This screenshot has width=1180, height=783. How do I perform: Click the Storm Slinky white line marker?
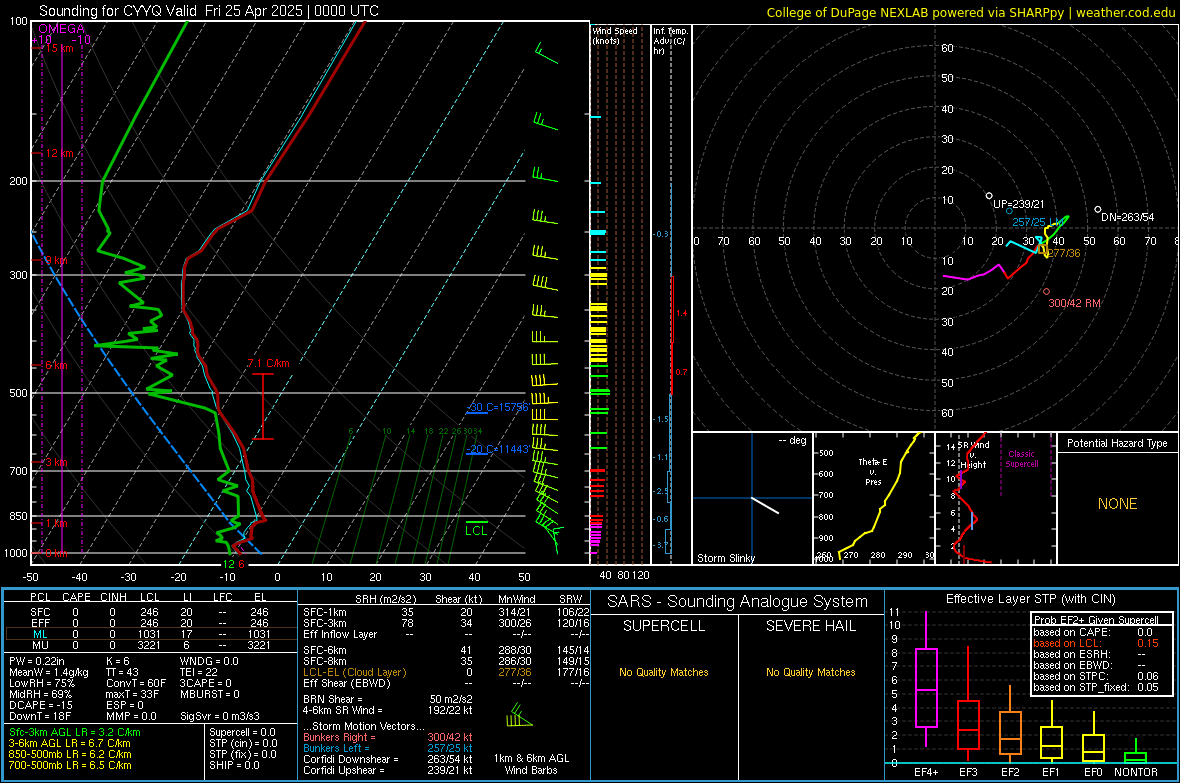[x=765, y=505]
